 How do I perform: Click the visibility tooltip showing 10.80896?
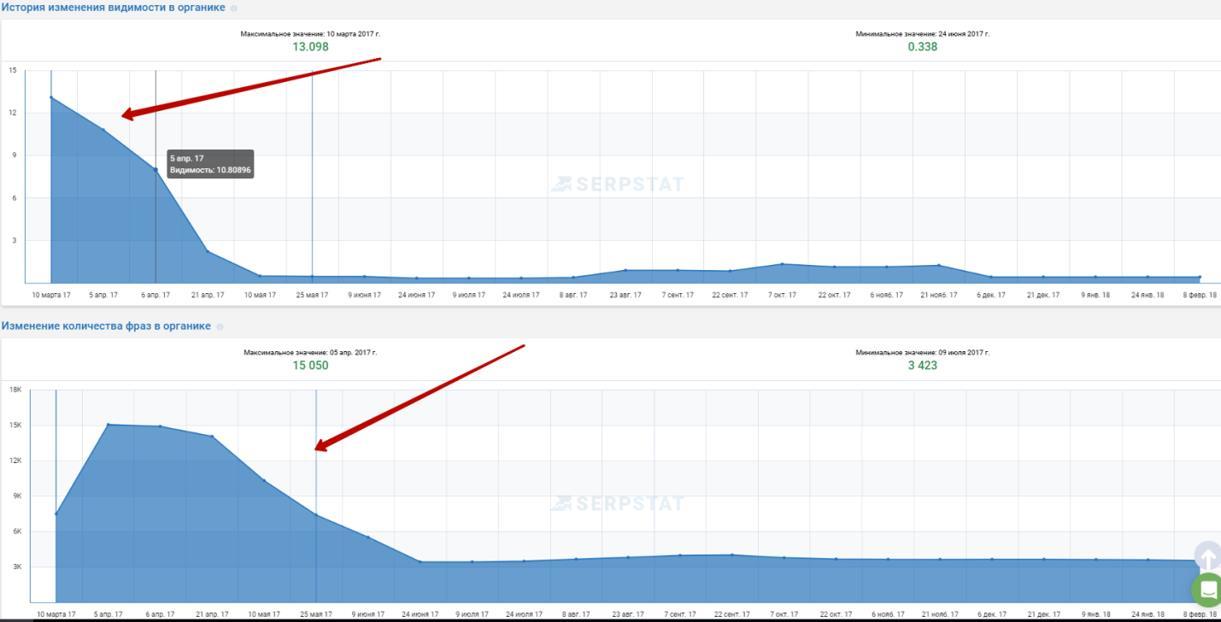click(210, 165)
